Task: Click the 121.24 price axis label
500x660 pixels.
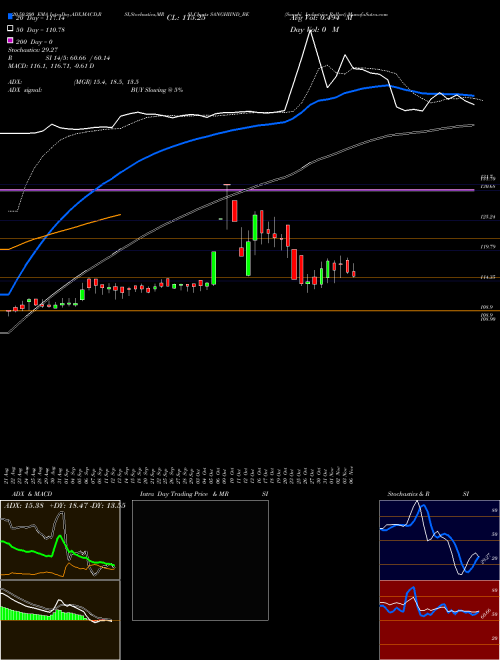Action: point(487,217)
